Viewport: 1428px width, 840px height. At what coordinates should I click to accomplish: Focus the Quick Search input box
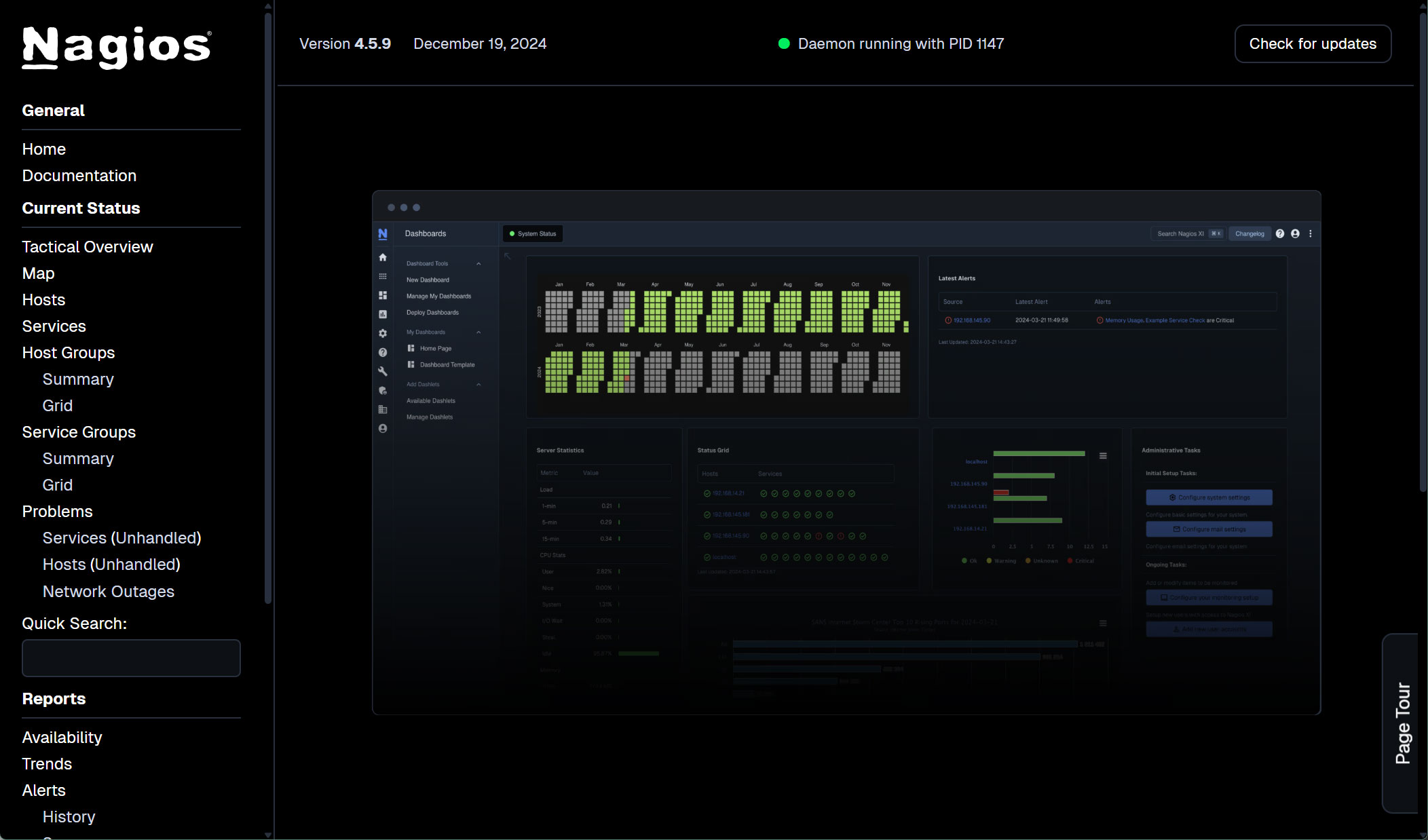pos(131,658)
